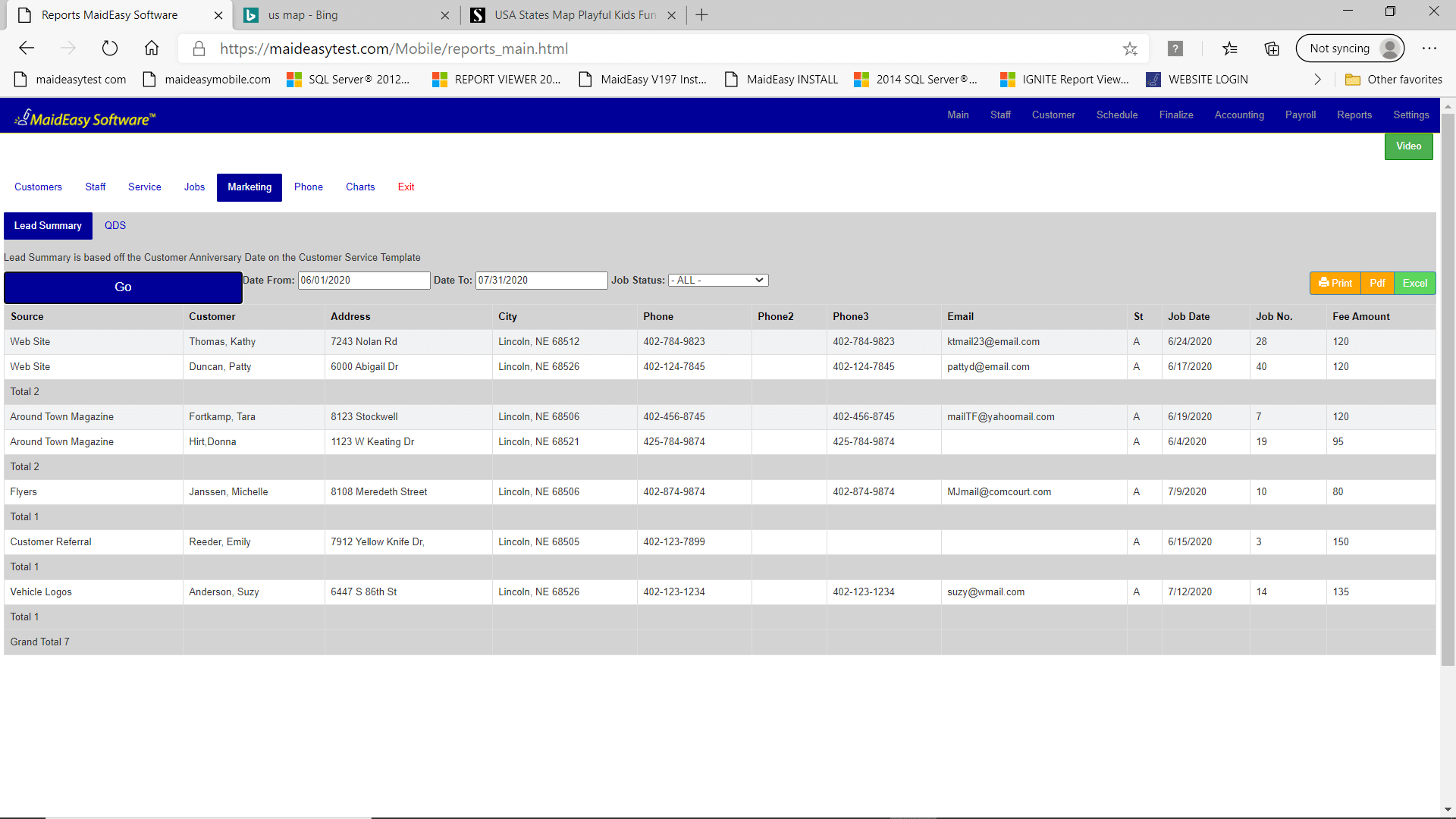Viewport: 1456px width, 819px height.
Task: Click the MaidEasy Software logo
Action: pyautogui.click(x=85, y=118)
